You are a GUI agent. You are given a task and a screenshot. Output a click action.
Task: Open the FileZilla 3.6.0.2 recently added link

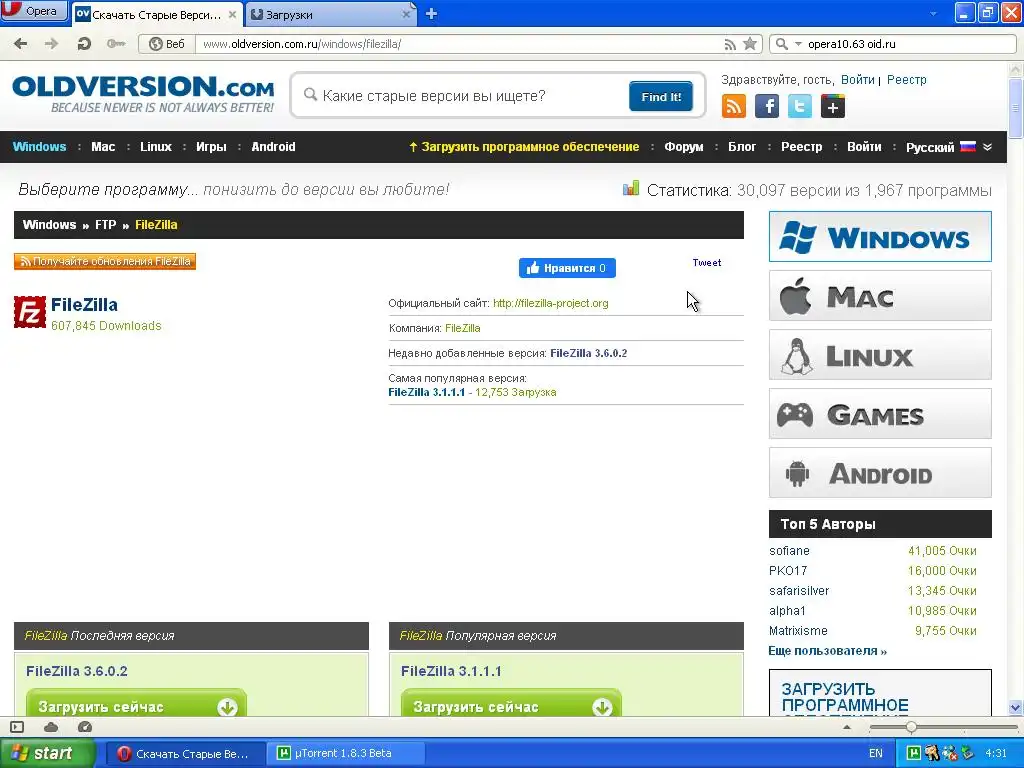click(588, 353)
